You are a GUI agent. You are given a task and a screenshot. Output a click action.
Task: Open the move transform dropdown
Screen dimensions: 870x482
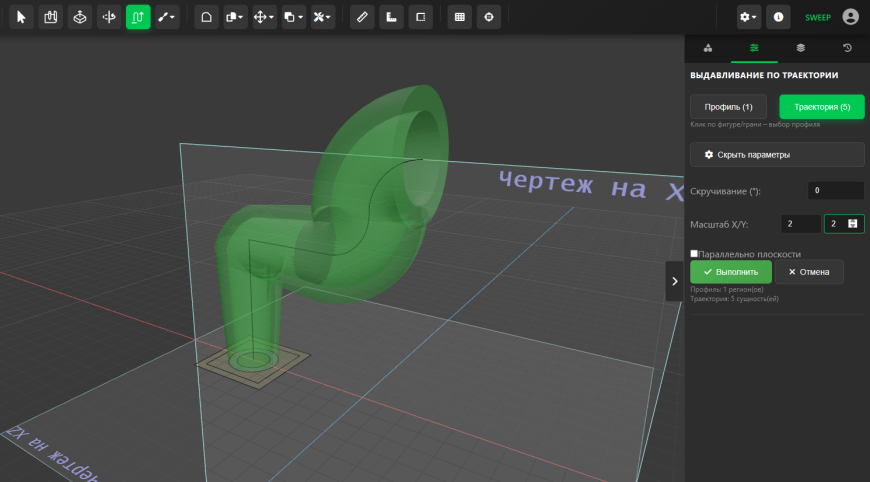265,17
